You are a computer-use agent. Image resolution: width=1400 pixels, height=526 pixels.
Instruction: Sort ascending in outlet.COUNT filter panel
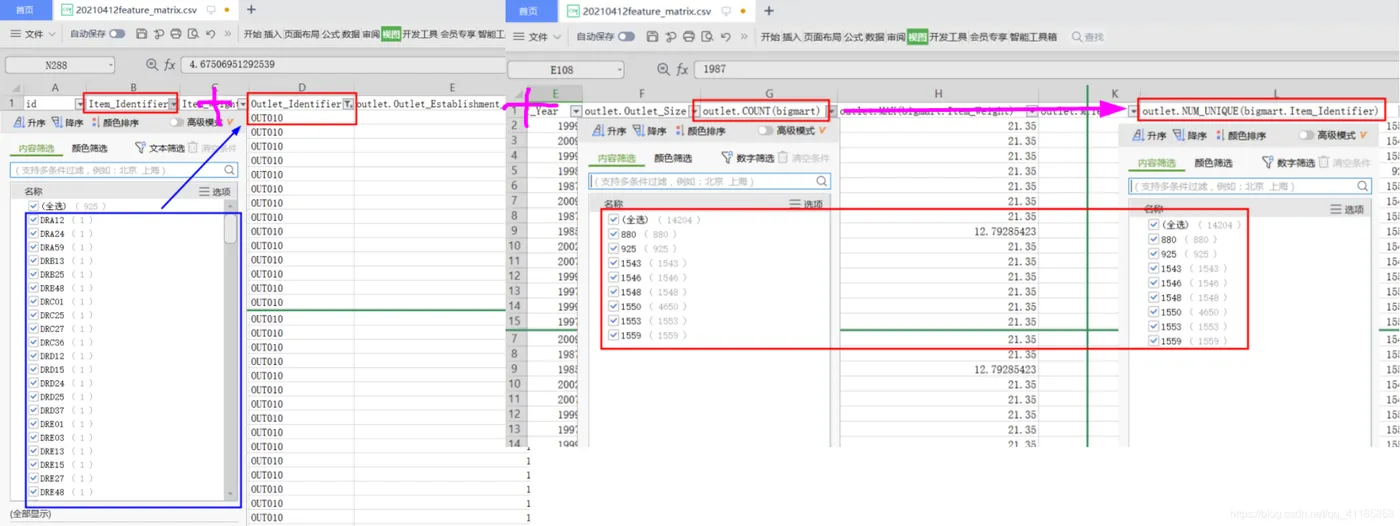[610, 131]
